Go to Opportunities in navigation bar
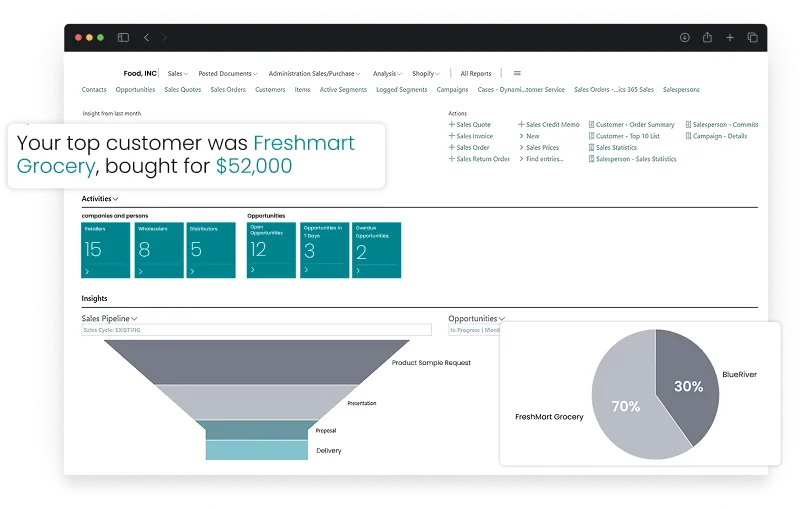 pos(135,90)
